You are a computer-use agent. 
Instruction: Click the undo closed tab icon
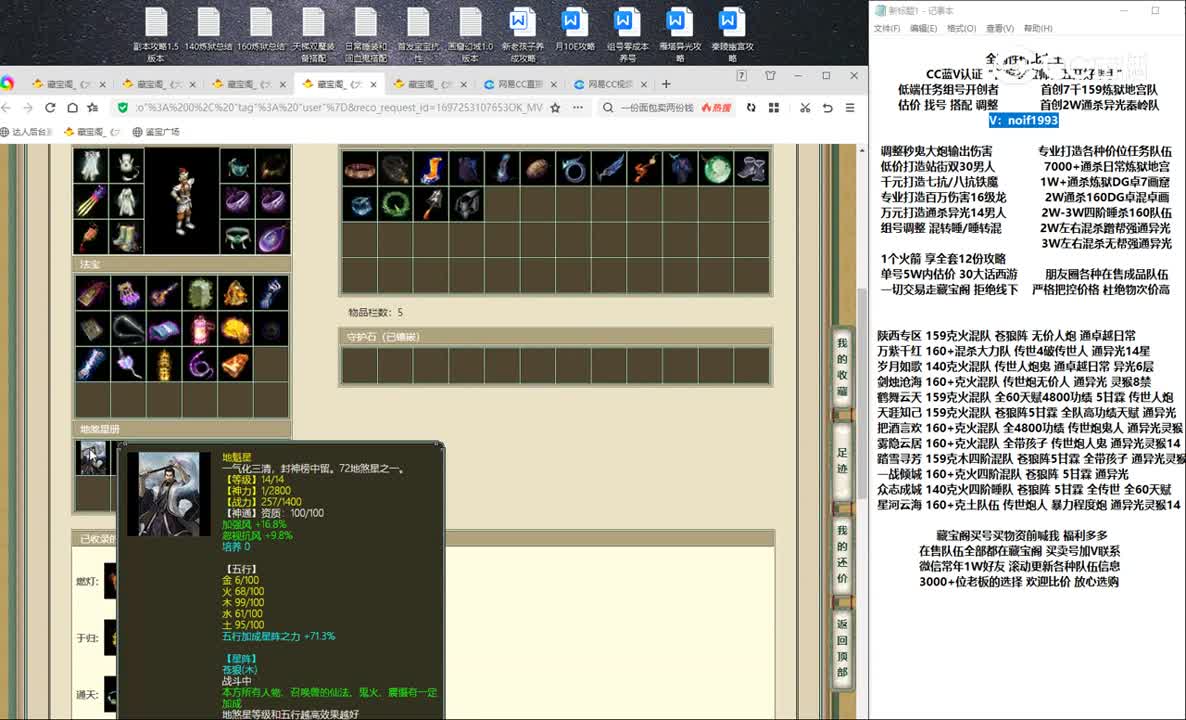point(827,107)
